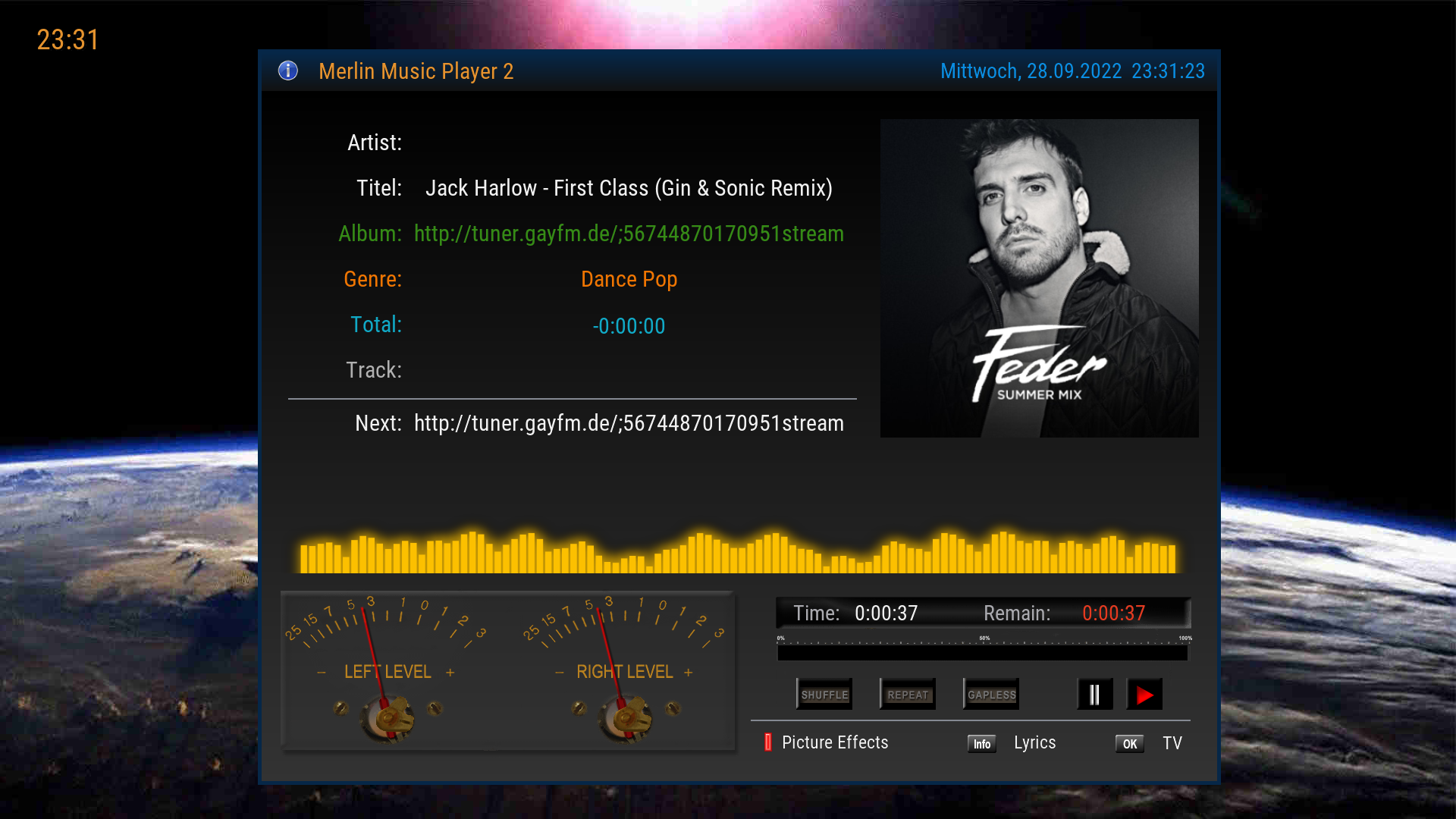The width and height of the screenshot is (1456, 819).
Task: Toggle the SHUFFLE mode button
Action: [x=824, y=695]
